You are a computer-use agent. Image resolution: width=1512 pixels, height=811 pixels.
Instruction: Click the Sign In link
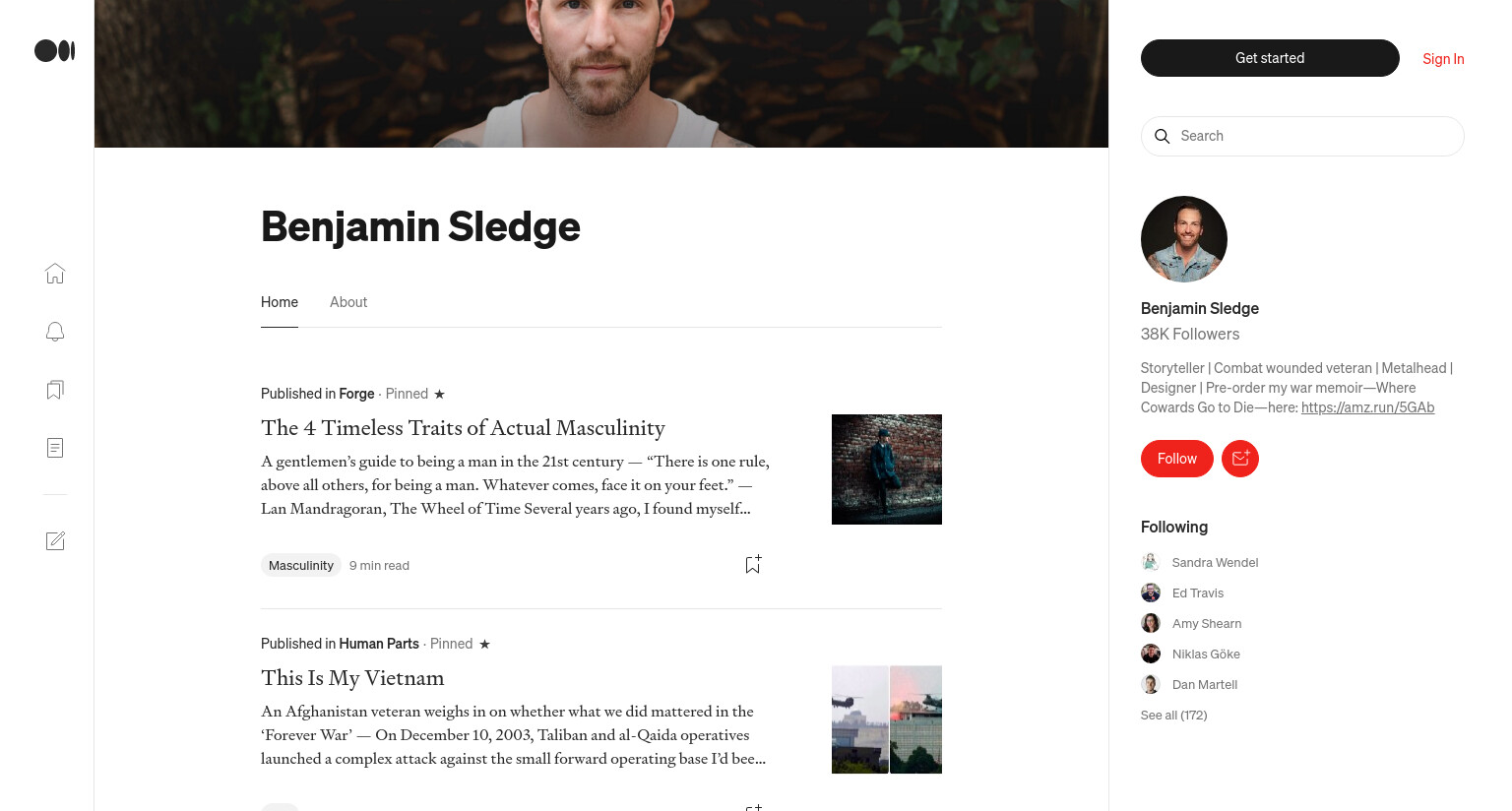click(x=1443, y=59)
